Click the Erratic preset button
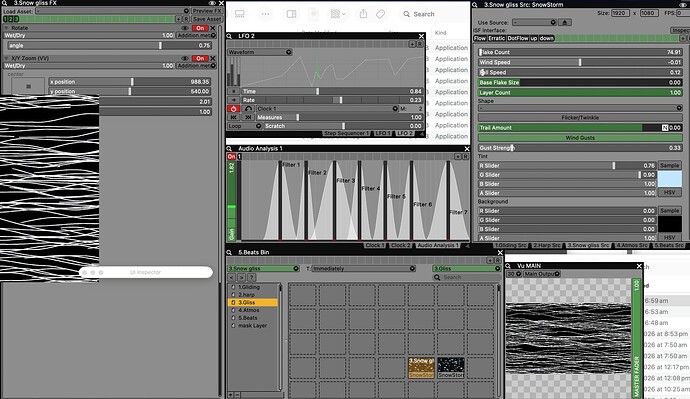This screenshot has height=399, width=690. pos(496,39)
